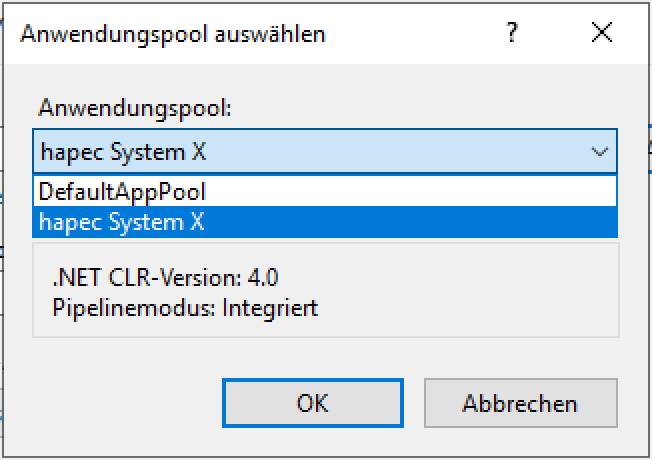
Task: Click blank dialog area left of OK
Action: coord(120,403)
